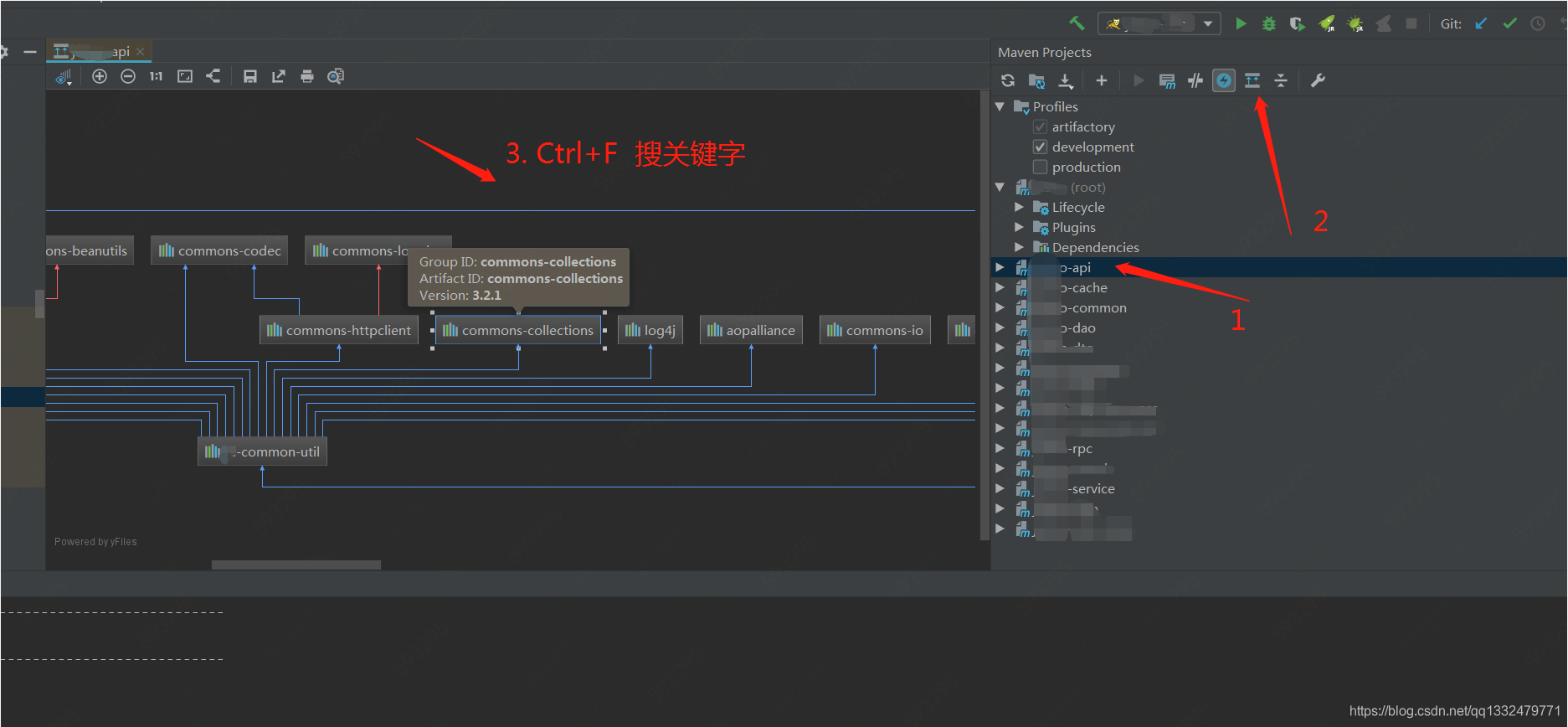
Task: Execute Maven goal icon
Action: coord(1167,80)
